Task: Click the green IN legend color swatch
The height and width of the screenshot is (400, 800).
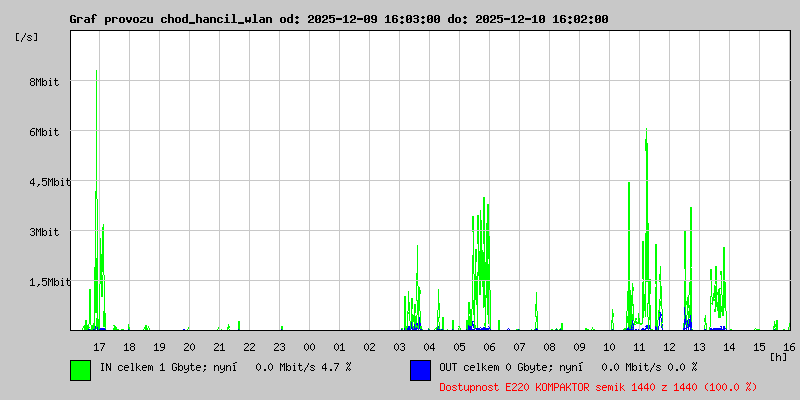Action: [81, 370]
